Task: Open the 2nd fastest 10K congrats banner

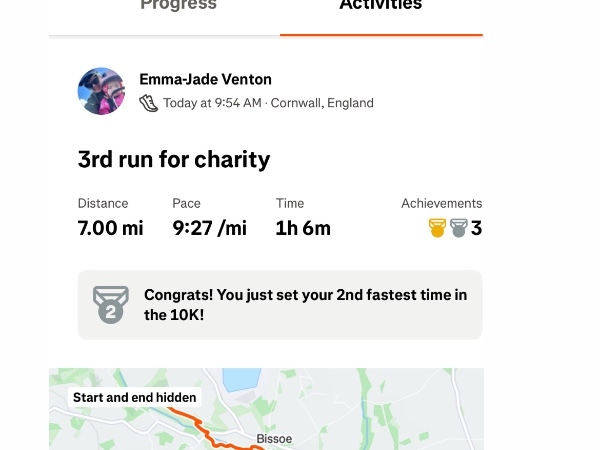Action: tap(280, 305)
